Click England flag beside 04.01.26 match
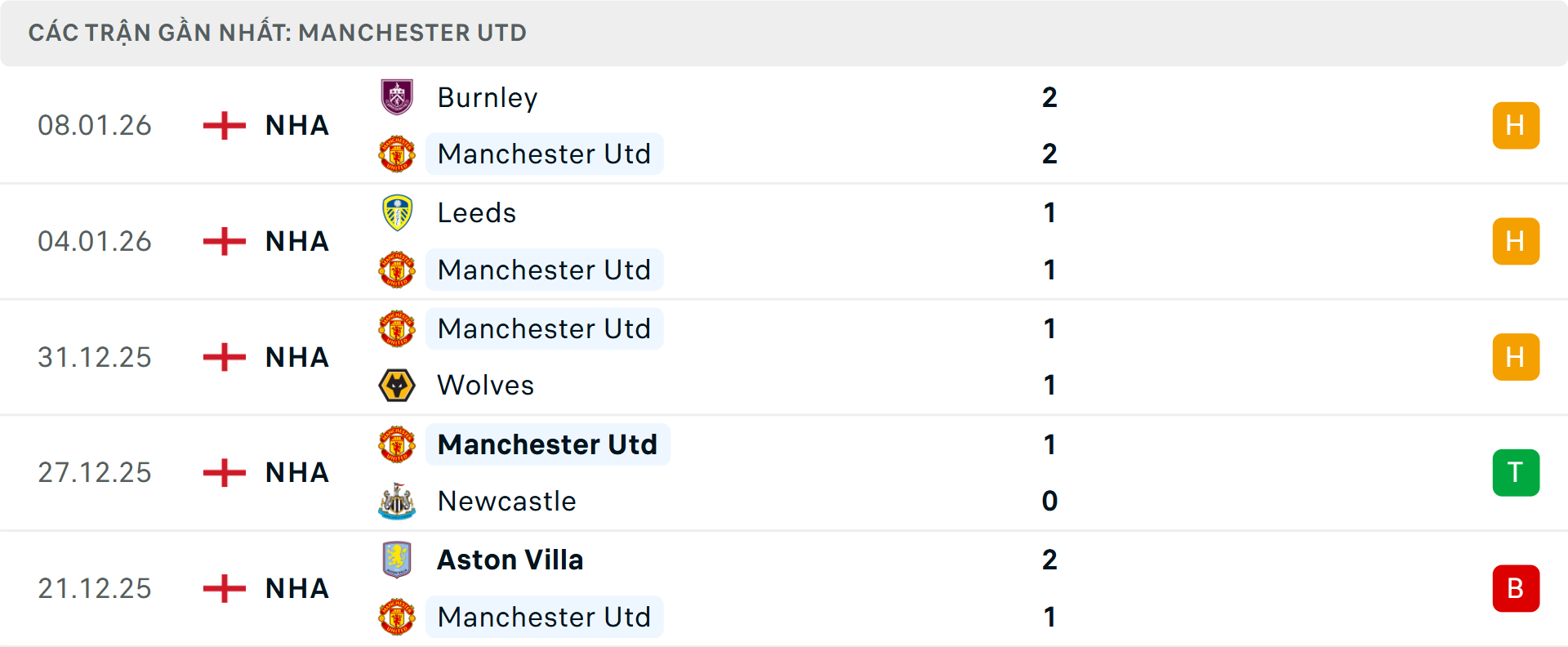The height and width of the screenshot is (647, 1568). coord(225,241)
